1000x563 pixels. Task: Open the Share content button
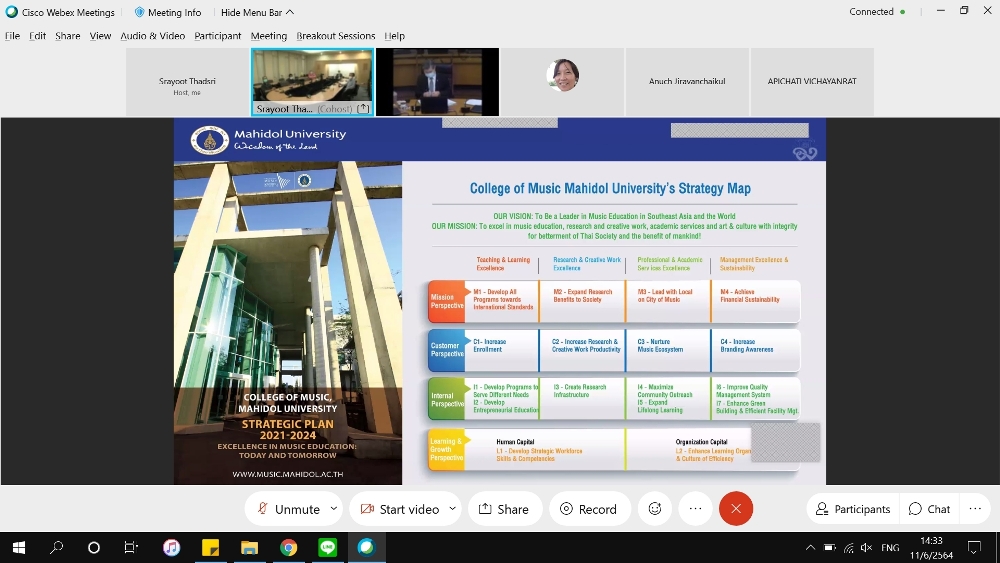pos(504,509)
